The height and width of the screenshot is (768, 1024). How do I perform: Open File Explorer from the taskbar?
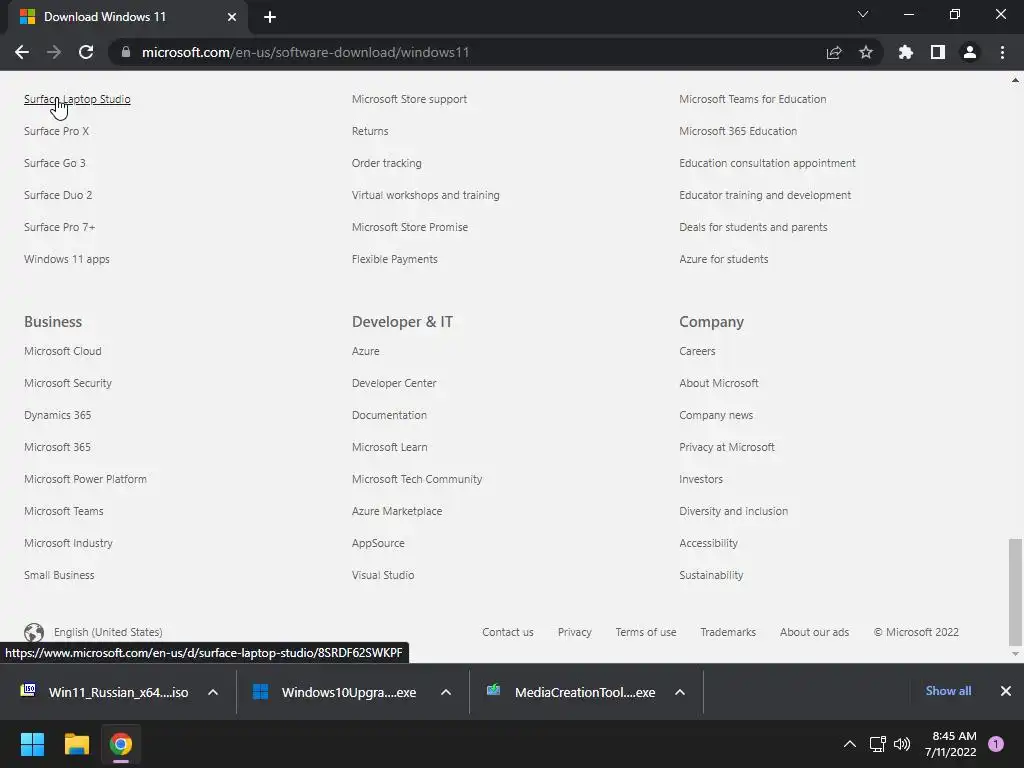click(76, 744)
